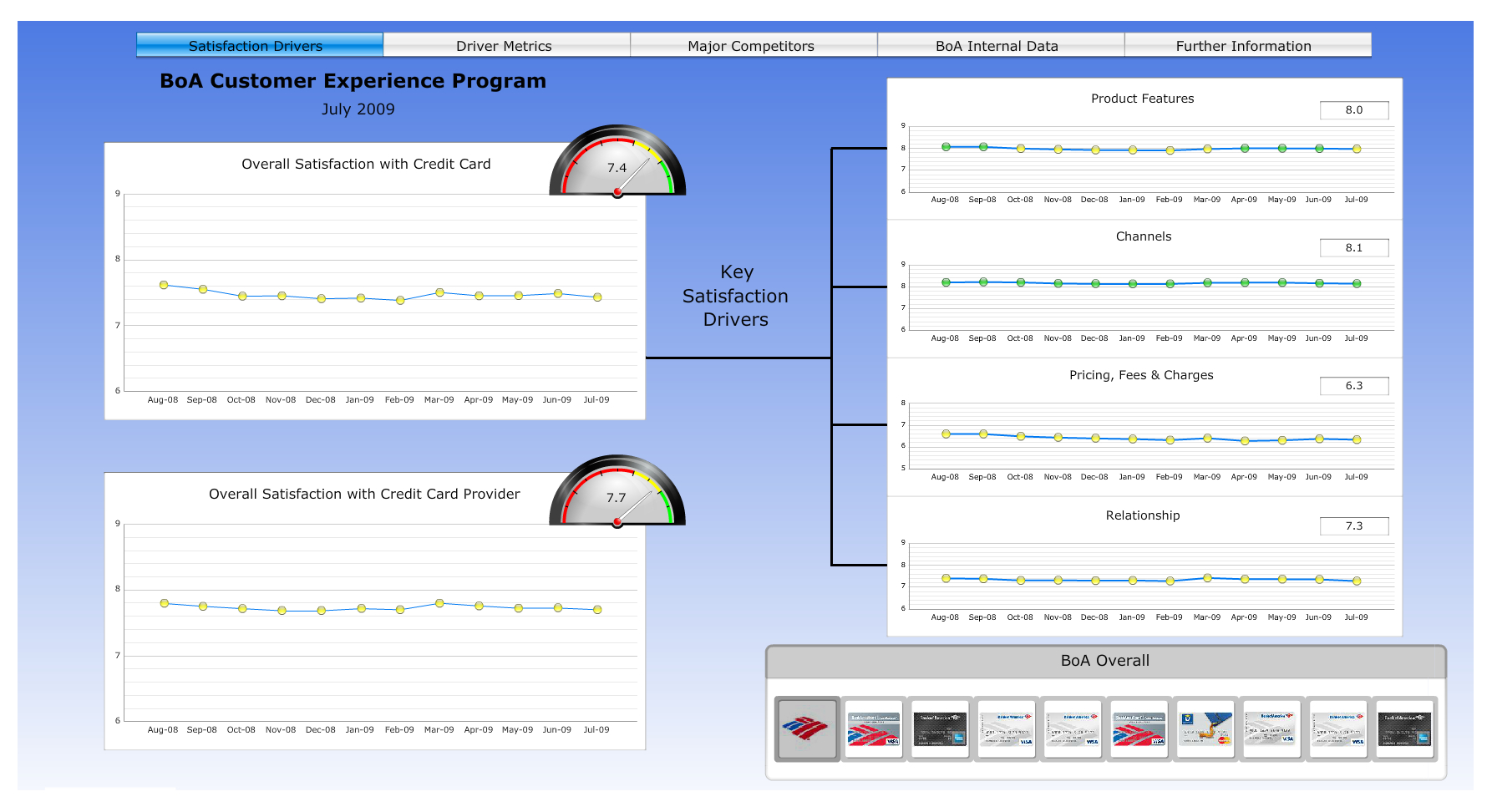
Task: Select the rightmost black American Express card
Action: pos(1404,728)
